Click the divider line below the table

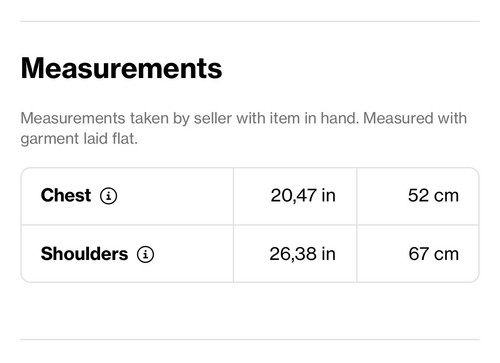(250, 340)
